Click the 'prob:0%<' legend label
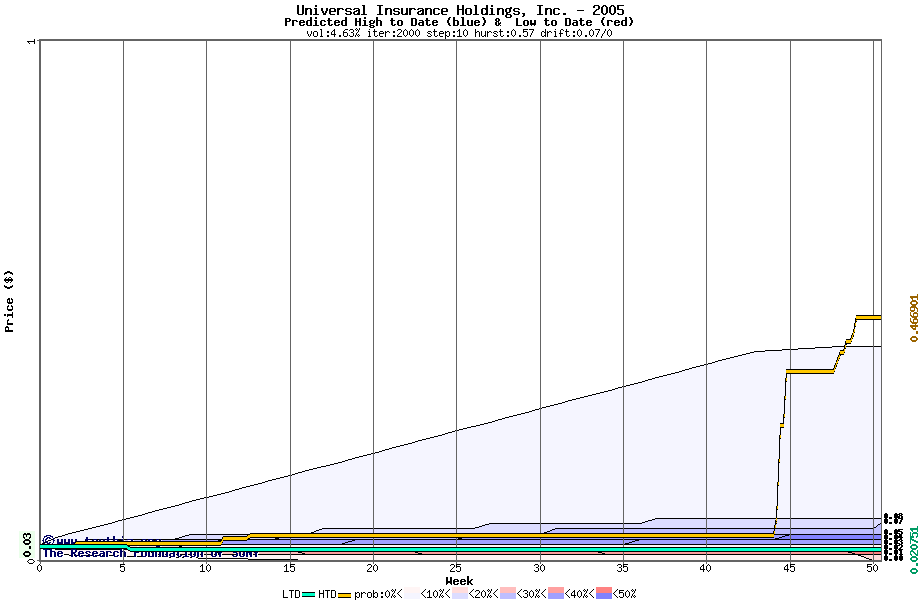The image size is (920, 600). click(x=378, y=594)
